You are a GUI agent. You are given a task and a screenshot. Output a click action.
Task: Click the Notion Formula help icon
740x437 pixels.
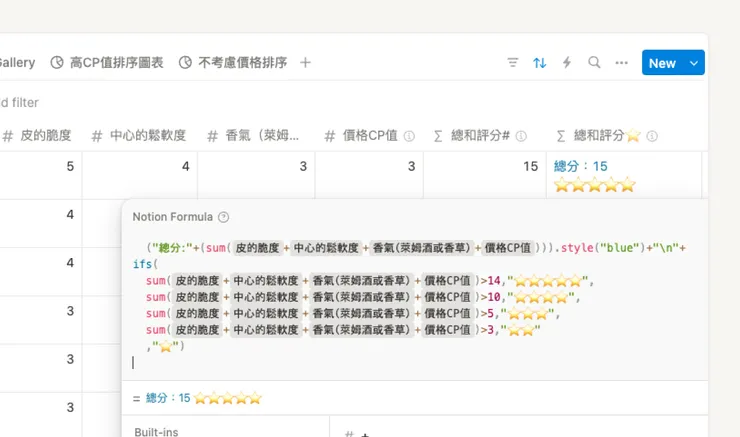[x=224, y=217]
